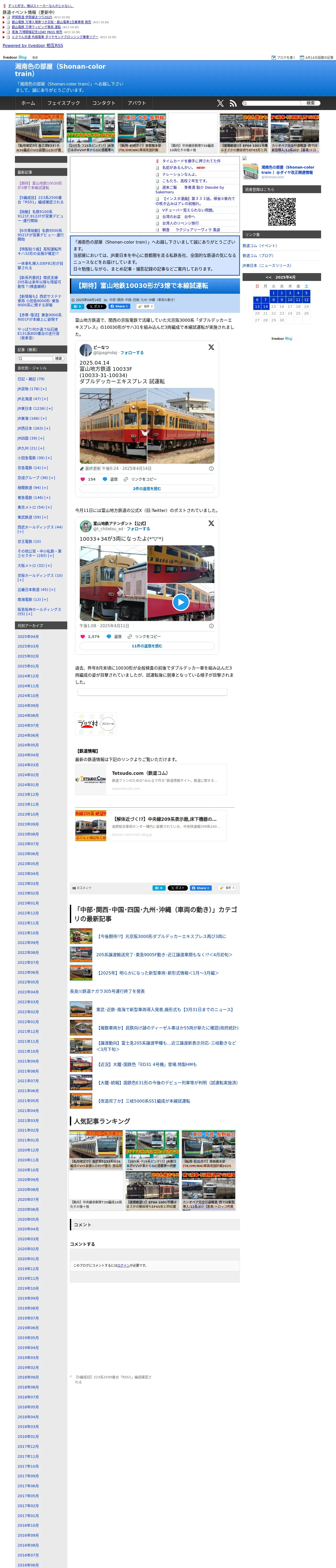336x1568 pixels.
Task: Open ホーム in navigation bar
Action: coord(28,103)
